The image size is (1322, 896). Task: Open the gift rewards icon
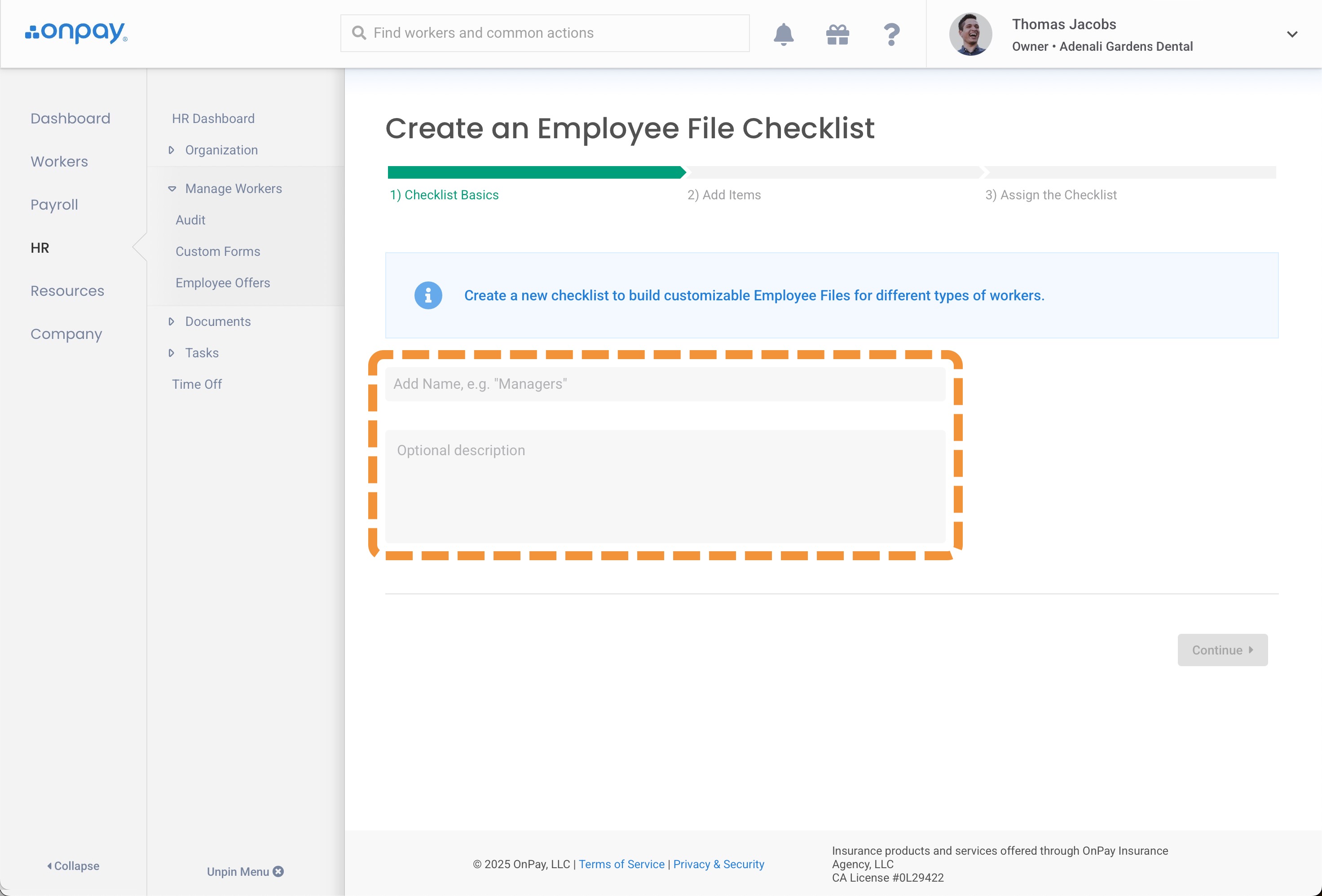[x=837, y=34]
